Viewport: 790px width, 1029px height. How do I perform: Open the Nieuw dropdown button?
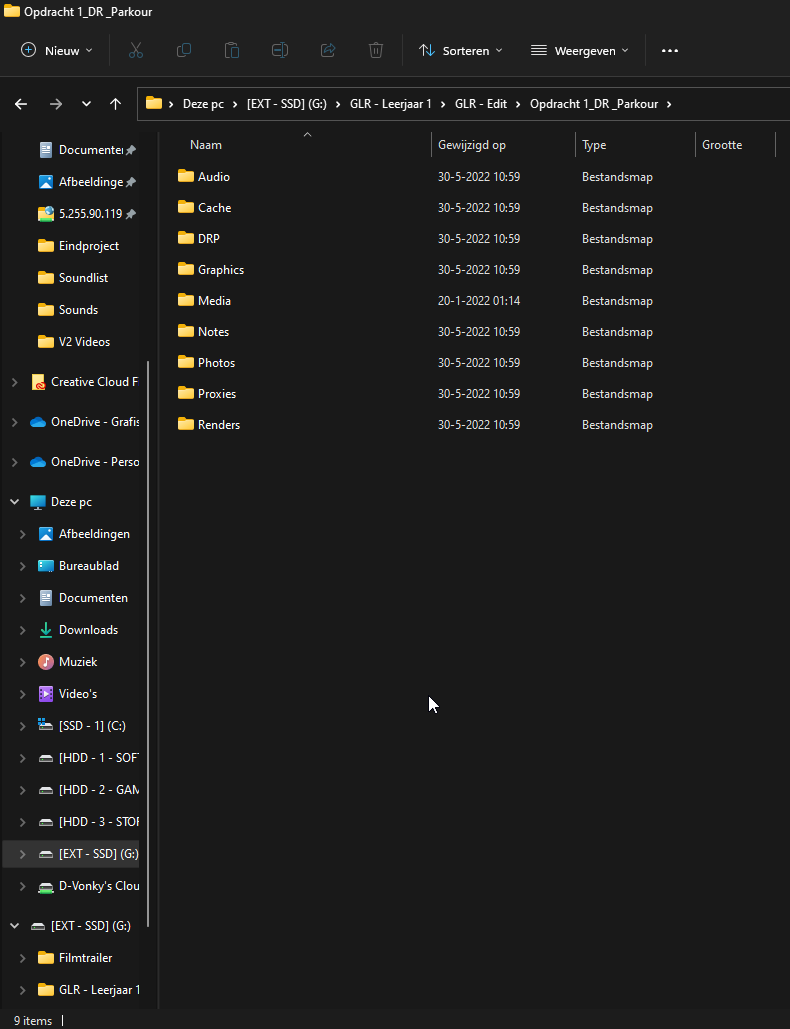point(57,50)
